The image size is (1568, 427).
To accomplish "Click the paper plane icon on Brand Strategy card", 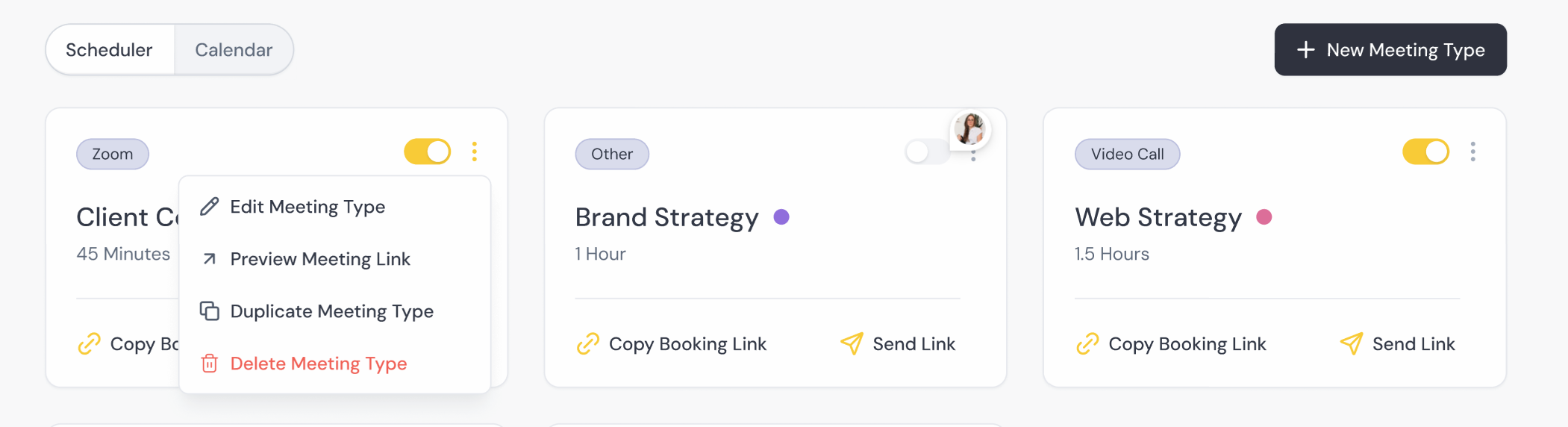I will click(x=852, y=343).
